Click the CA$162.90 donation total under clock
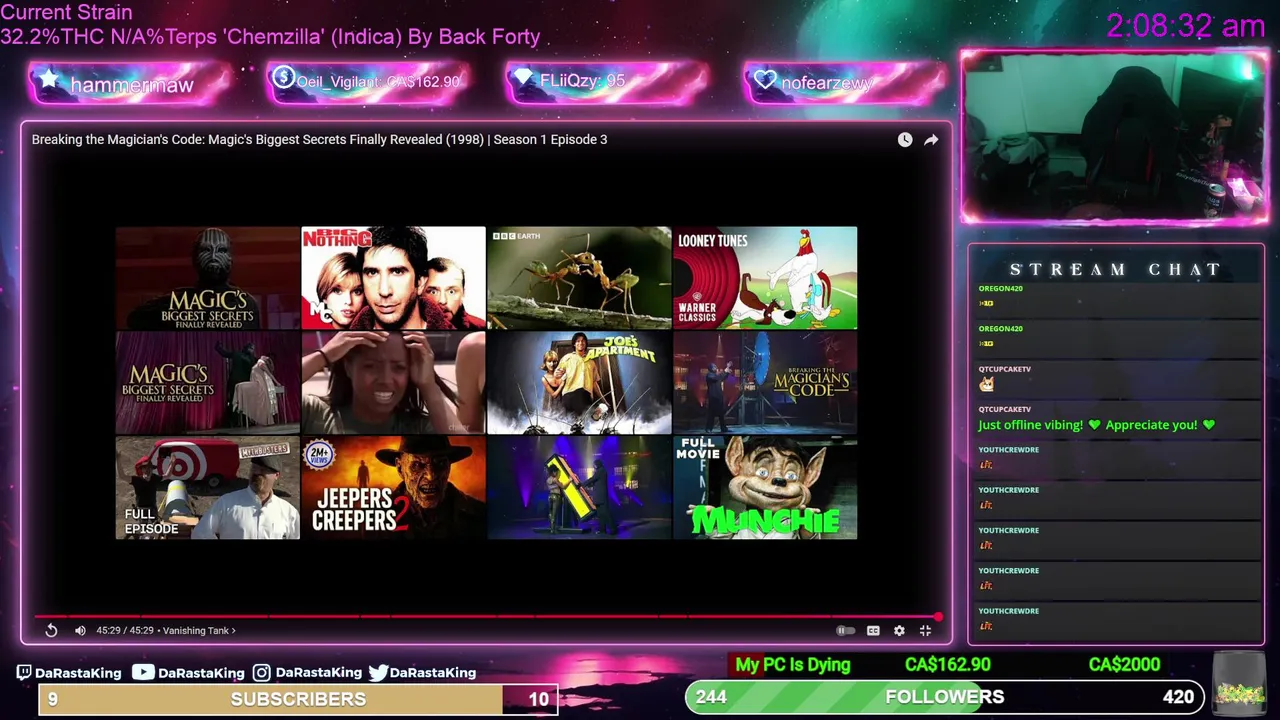The width and height of the screenshot is (1280, 720). (x=947, y=665)
